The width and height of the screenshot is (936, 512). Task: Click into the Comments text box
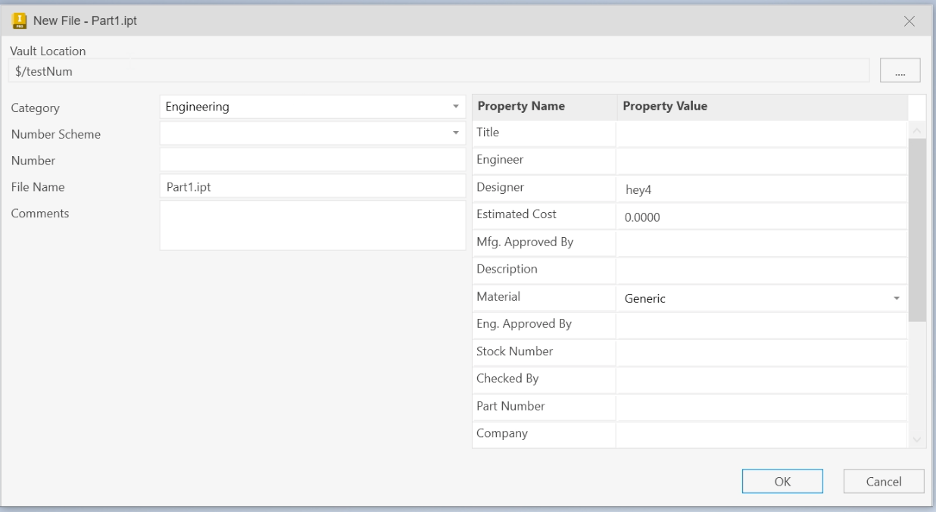click(312, 225)
